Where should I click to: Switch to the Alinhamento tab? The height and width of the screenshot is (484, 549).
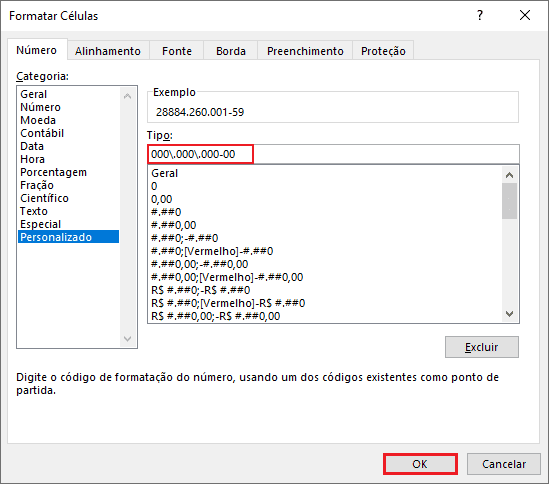pyautogui.click(x=108, y=51)
